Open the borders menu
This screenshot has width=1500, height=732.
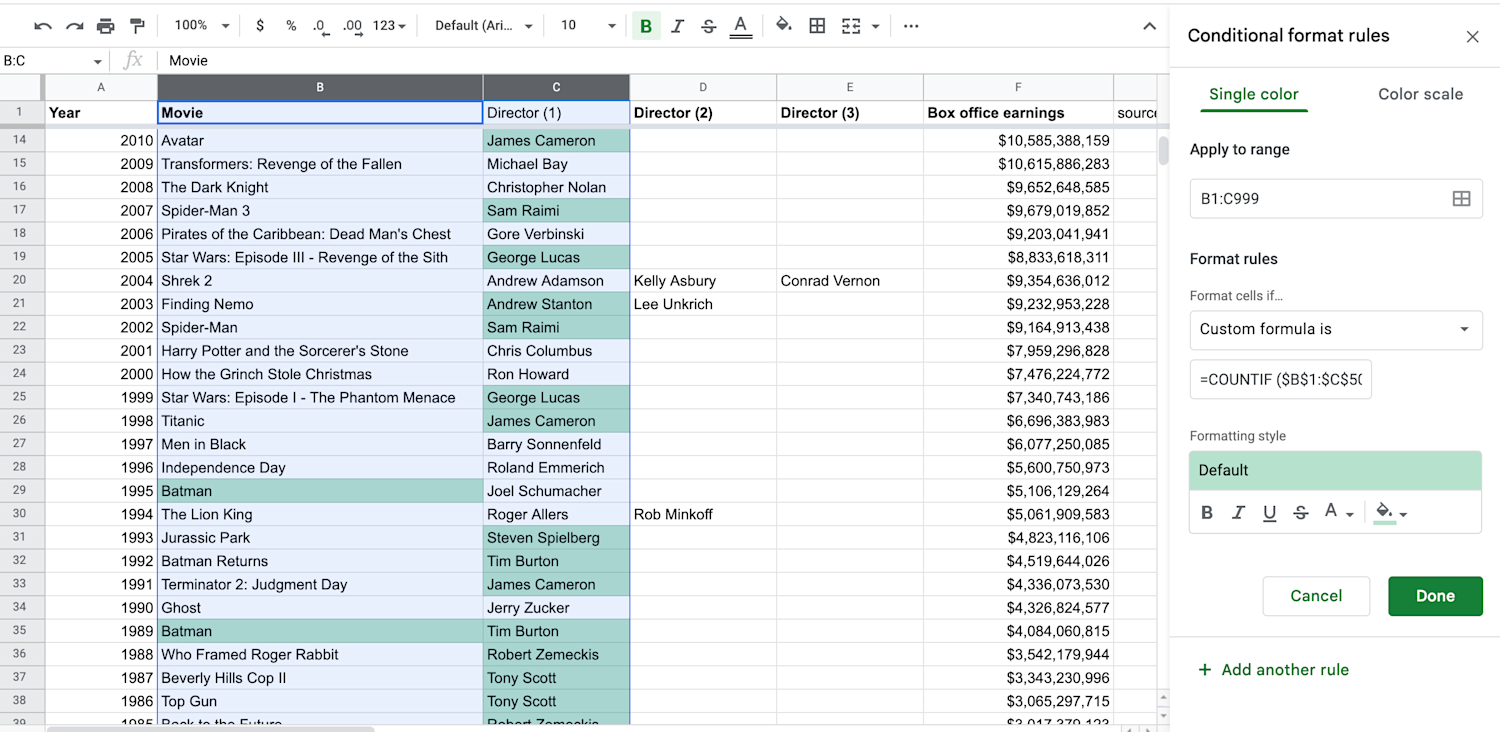click(x=817, y=26)
